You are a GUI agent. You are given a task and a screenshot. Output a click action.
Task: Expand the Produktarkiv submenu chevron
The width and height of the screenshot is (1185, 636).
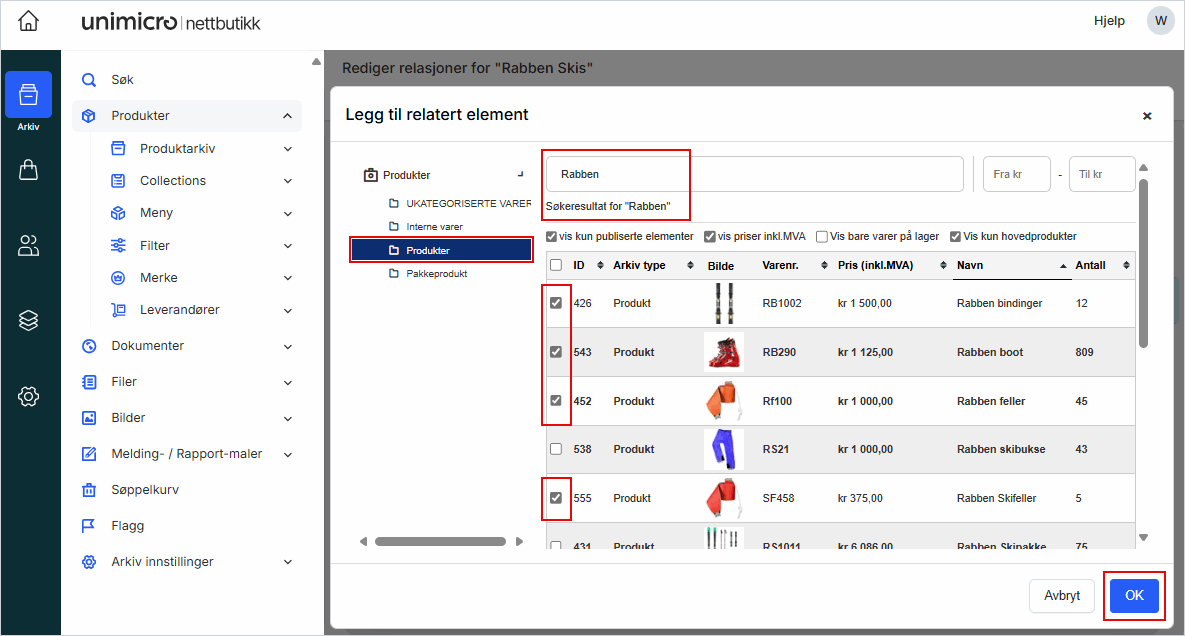tap(288, 149)
